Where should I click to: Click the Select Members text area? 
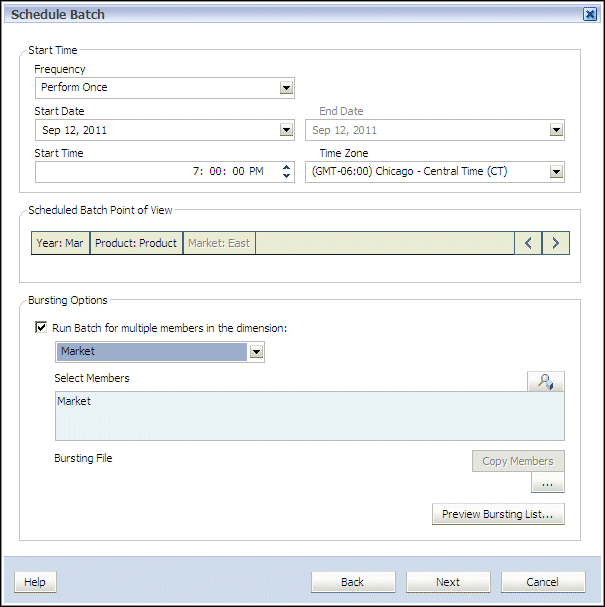point(309,416)
